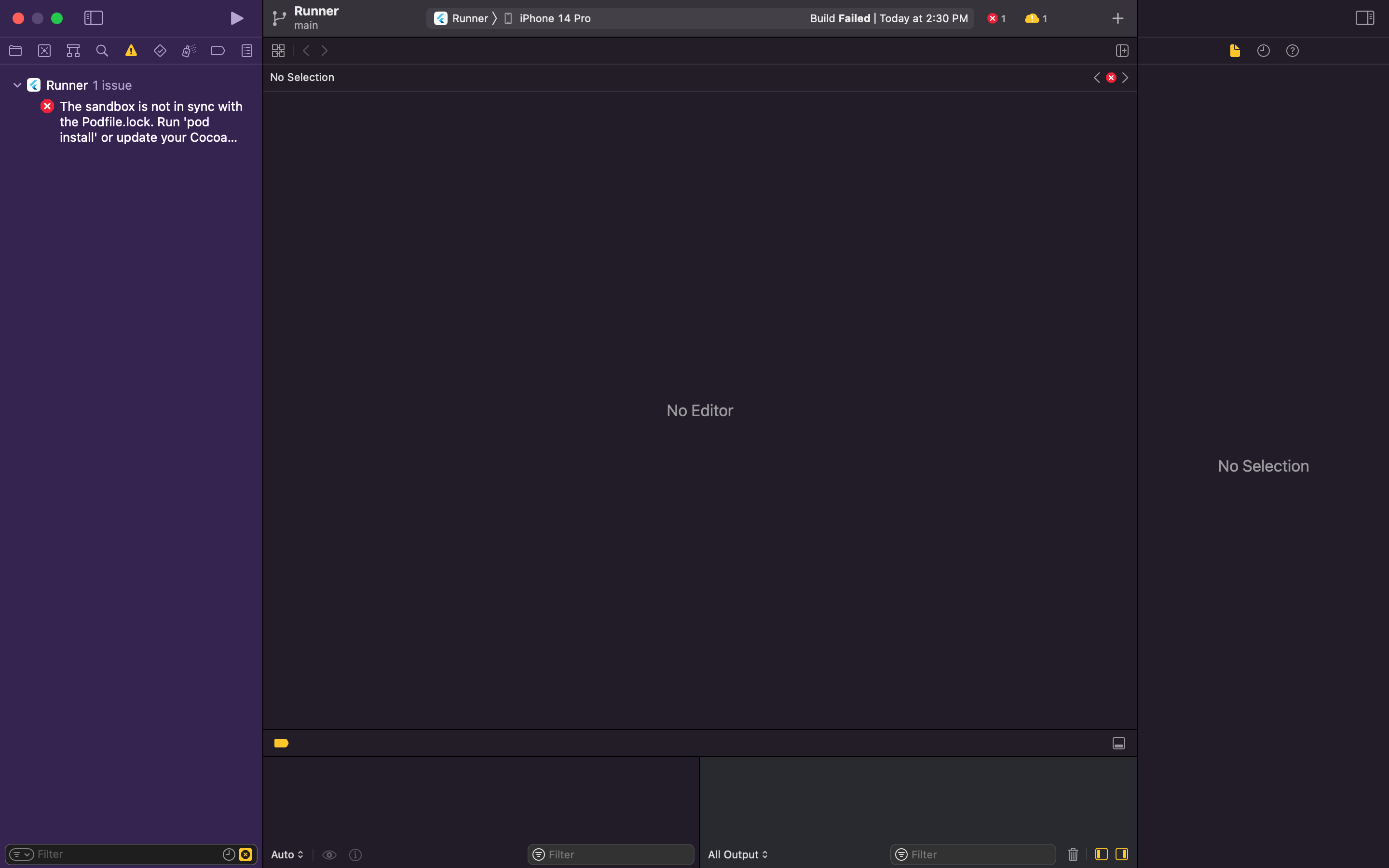
Task: Open the Quick Help inspector tab
Action: click(x=1293, y=51)
